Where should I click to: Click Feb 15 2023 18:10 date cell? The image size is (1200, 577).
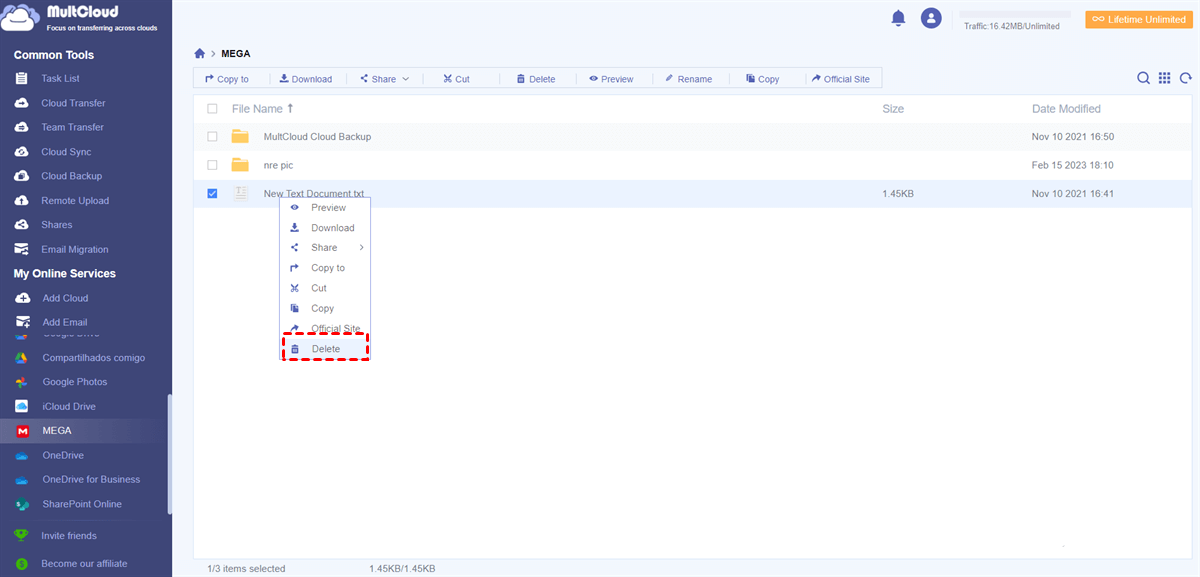1073,165
